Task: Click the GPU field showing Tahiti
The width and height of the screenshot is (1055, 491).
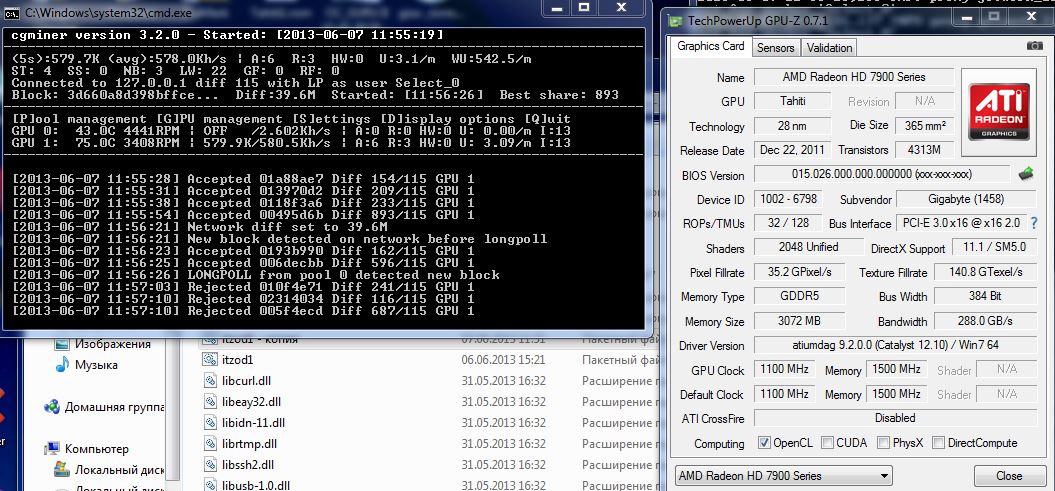Action: 791,101
